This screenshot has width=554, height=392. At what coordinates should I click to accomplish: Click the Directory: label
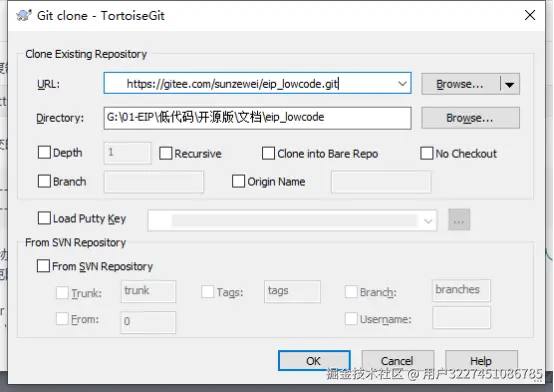[x=60, y=118]
